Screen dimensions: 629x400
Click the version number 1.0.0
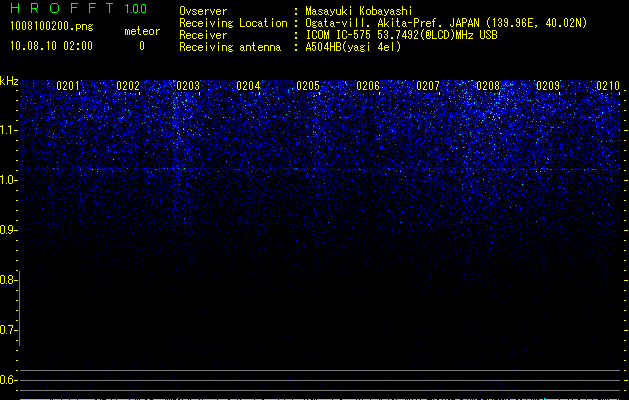click(136, 9)
